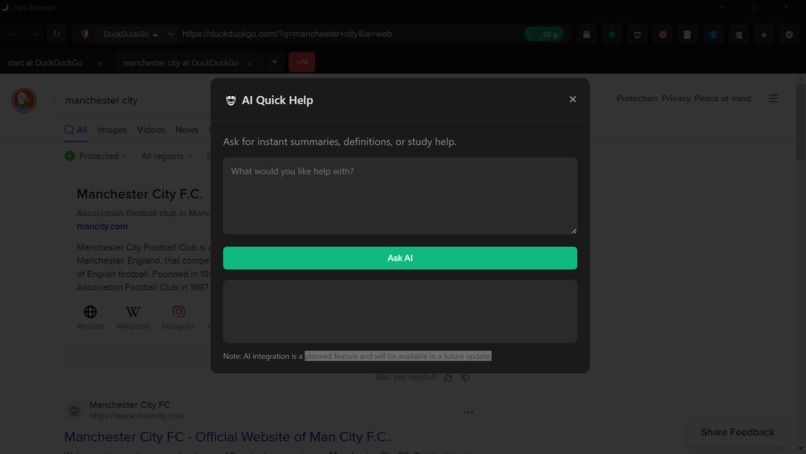
Task: Click the green '50 g' eco badge
Action: click(x=544, y=34)
